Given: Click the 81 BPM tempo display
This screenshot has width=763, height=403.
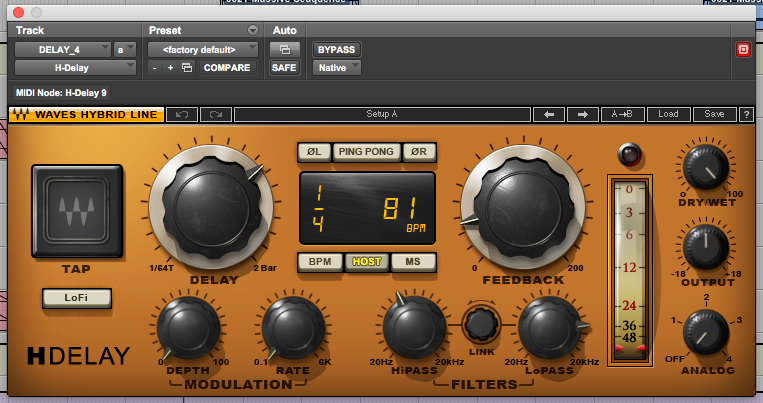Looking at the screenshot, I should click(403, 214).
